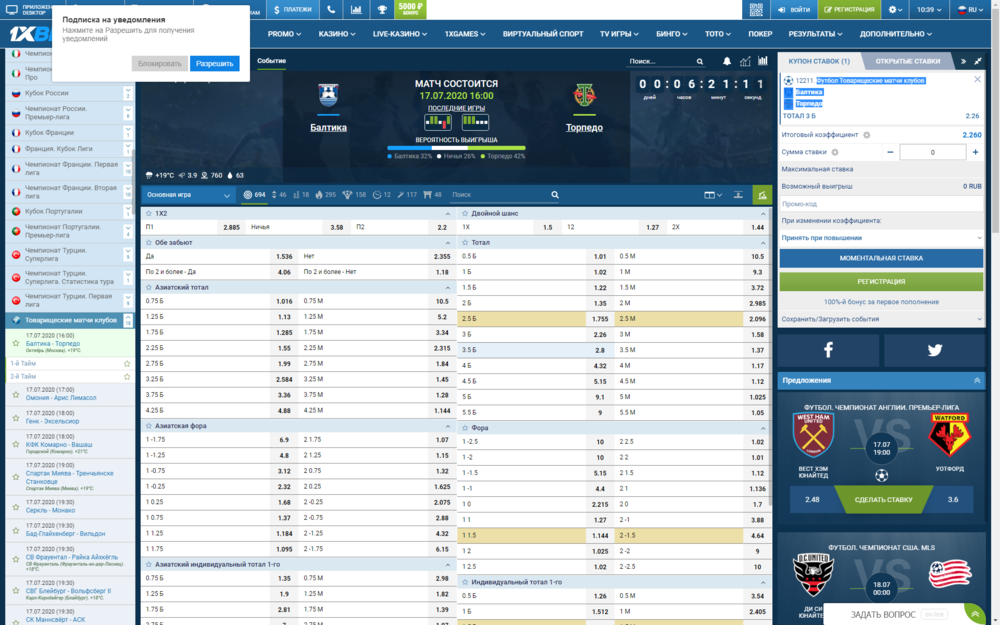Screen dimensions: 1000x625
Task: Click the Промо-код input field
Action: (x=881, y=204)
